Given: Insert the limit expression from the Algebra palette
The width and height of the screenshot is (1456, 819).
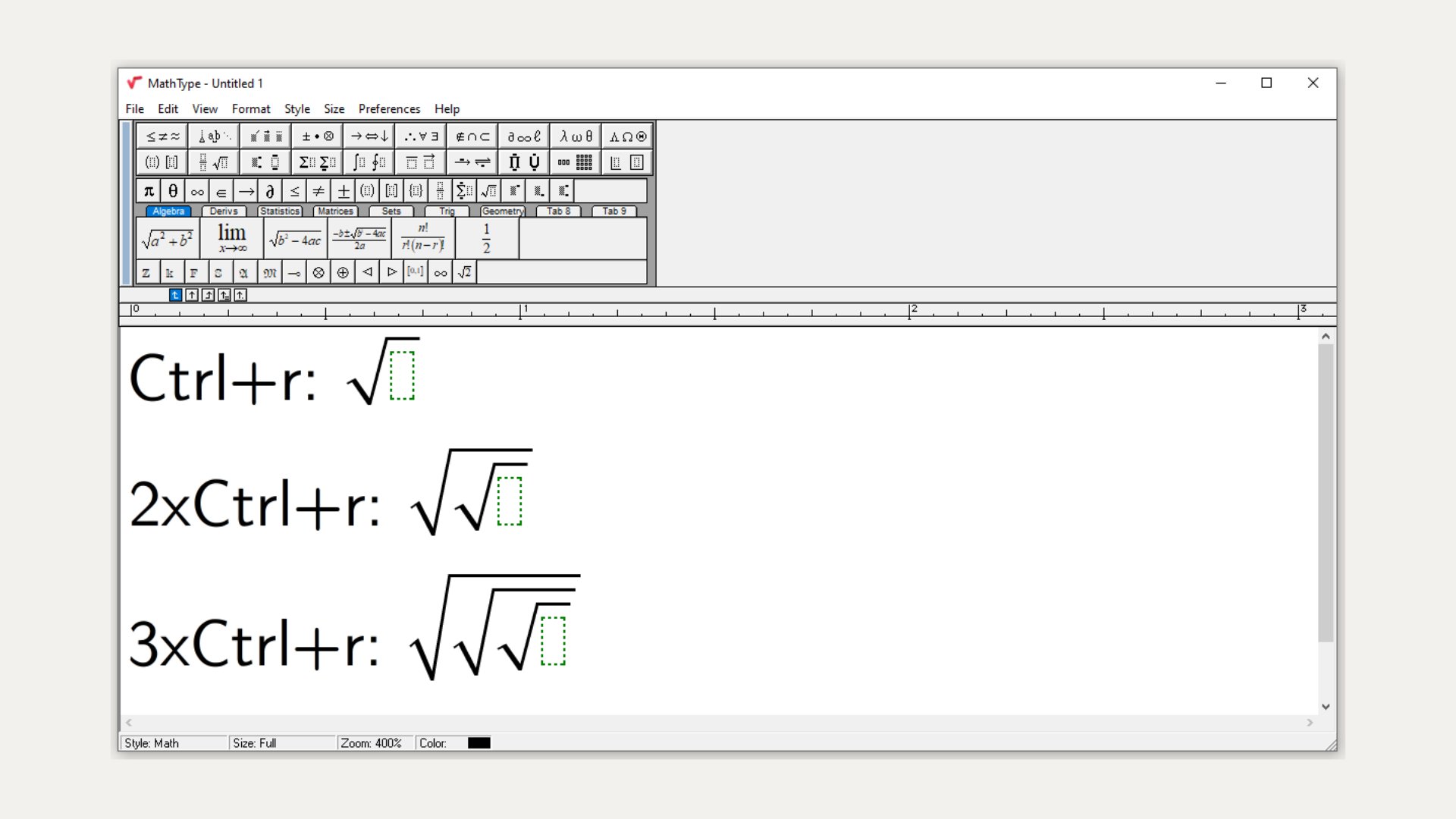Looking at the screenshot, I should point(231,237).
